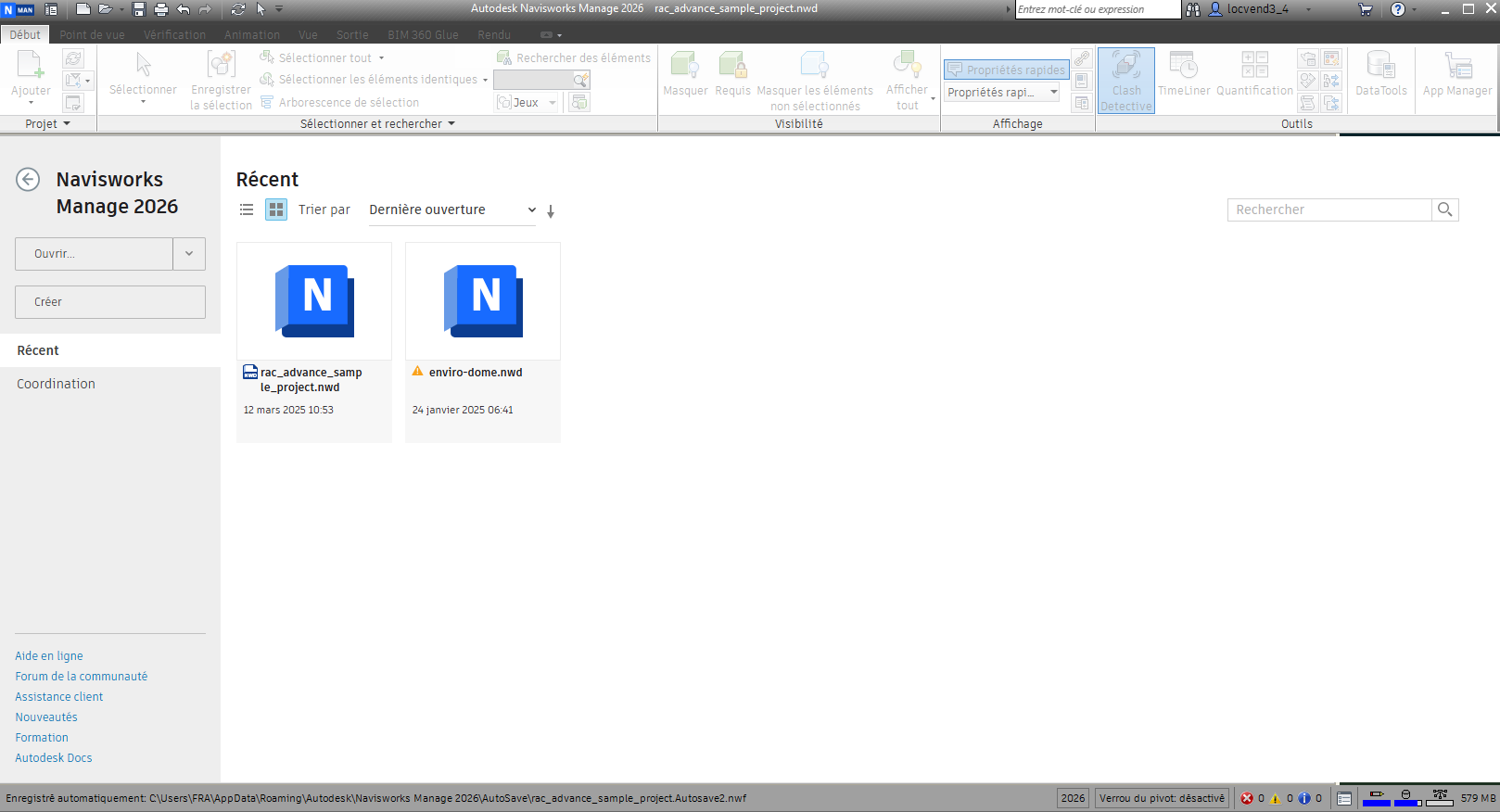Select the Coordination sidebar item
This screenshot has height=812, width=1500.
point(110,384)
